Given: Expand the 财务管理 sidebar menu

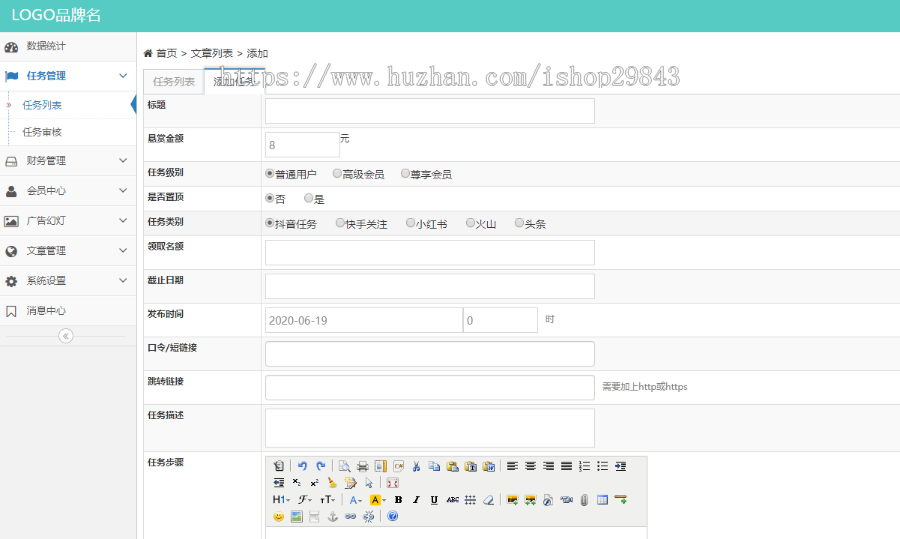Looking at the screenshot, I should (x=67, y=161).
